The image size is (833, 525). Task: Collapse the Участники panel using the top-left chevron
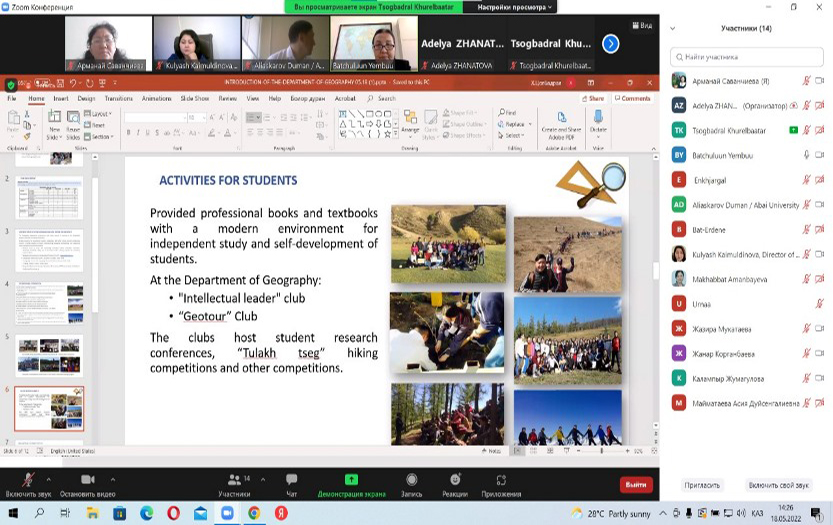674,28
